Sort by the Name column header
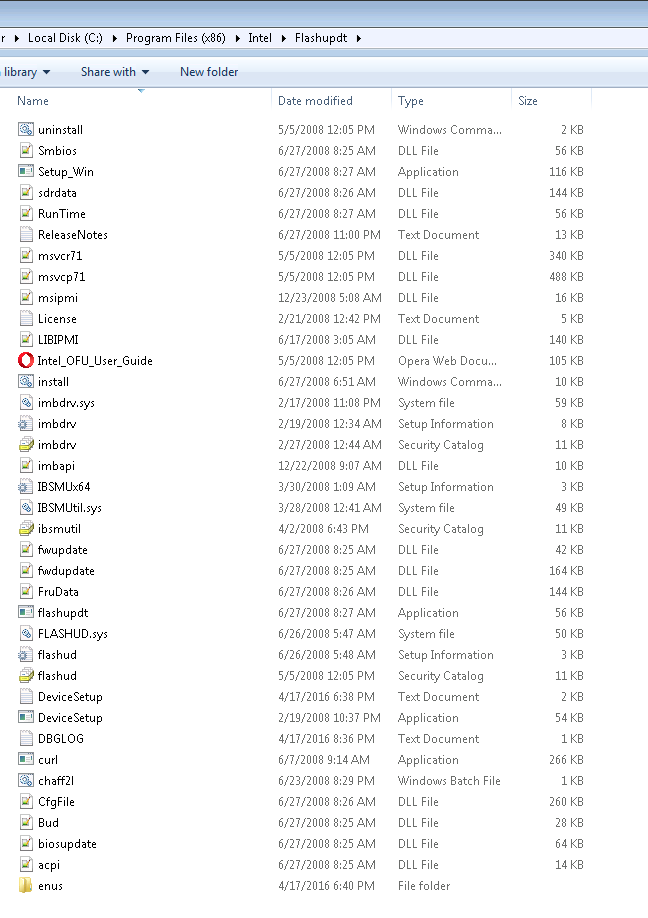This screenshot has width=648, height=918. click(33, 101)
